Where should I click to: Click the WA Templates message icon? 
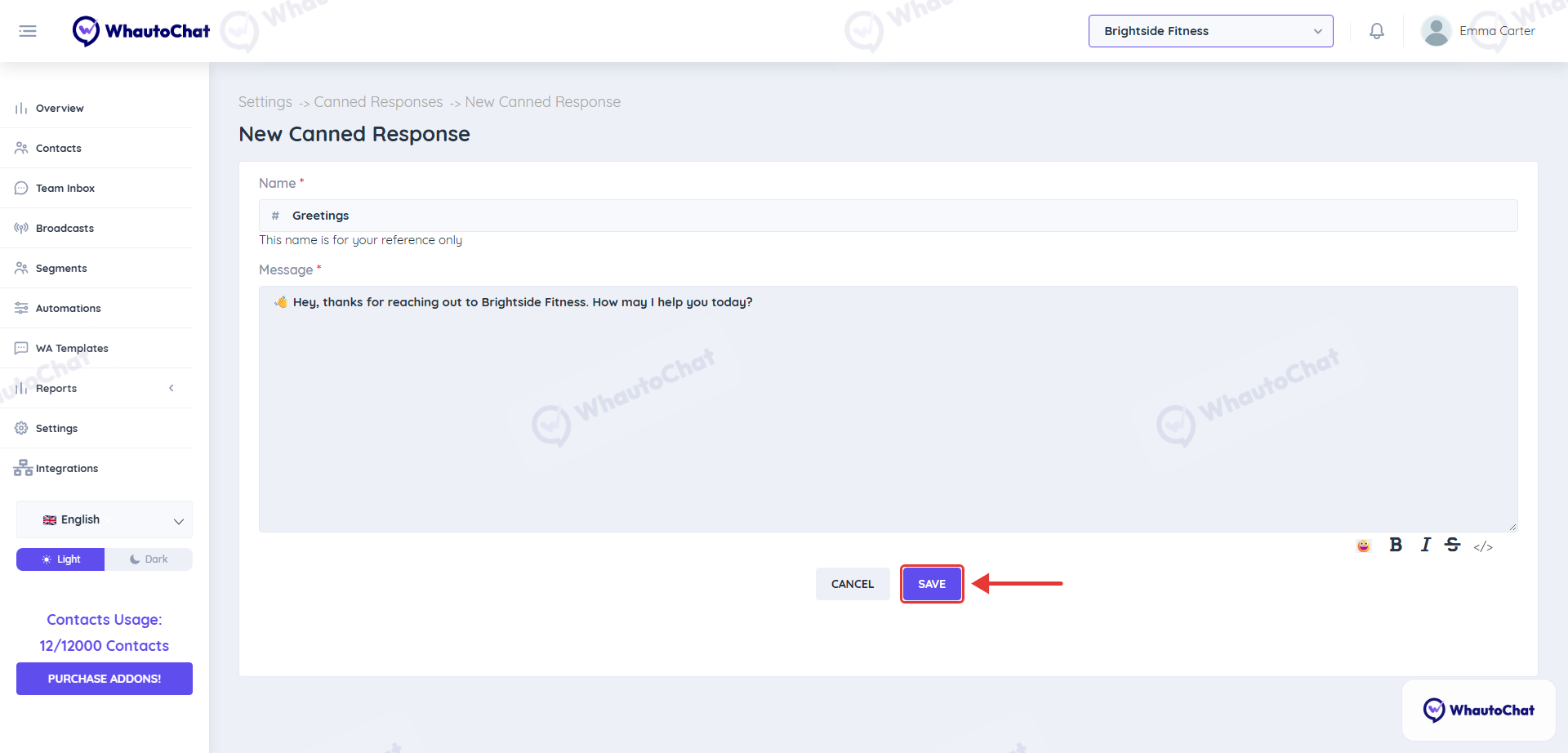tap(21, 348)
